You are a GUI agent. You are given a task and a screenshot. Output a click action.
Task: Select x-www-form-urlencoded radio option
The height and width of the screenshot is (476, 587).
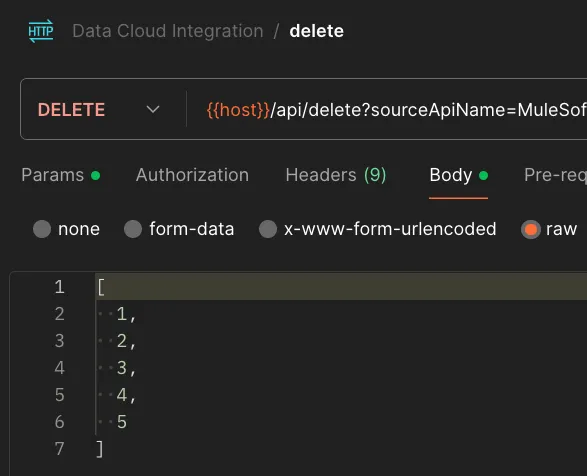tap(268, 229)
